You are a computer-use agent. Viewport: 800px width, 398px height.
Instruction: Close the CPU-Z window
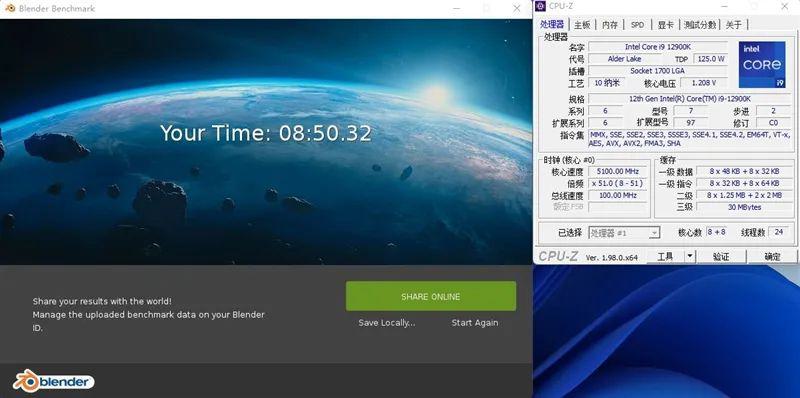tap(784, 6)
